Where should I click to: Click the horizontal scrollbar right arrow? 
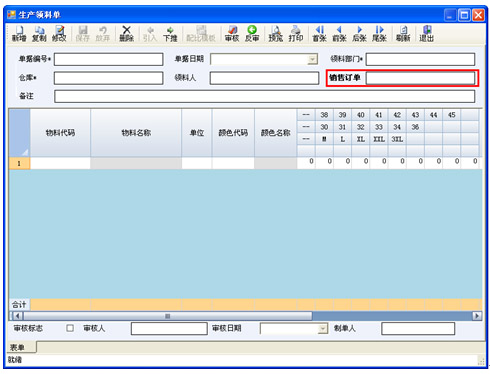[x=477, y=316]
